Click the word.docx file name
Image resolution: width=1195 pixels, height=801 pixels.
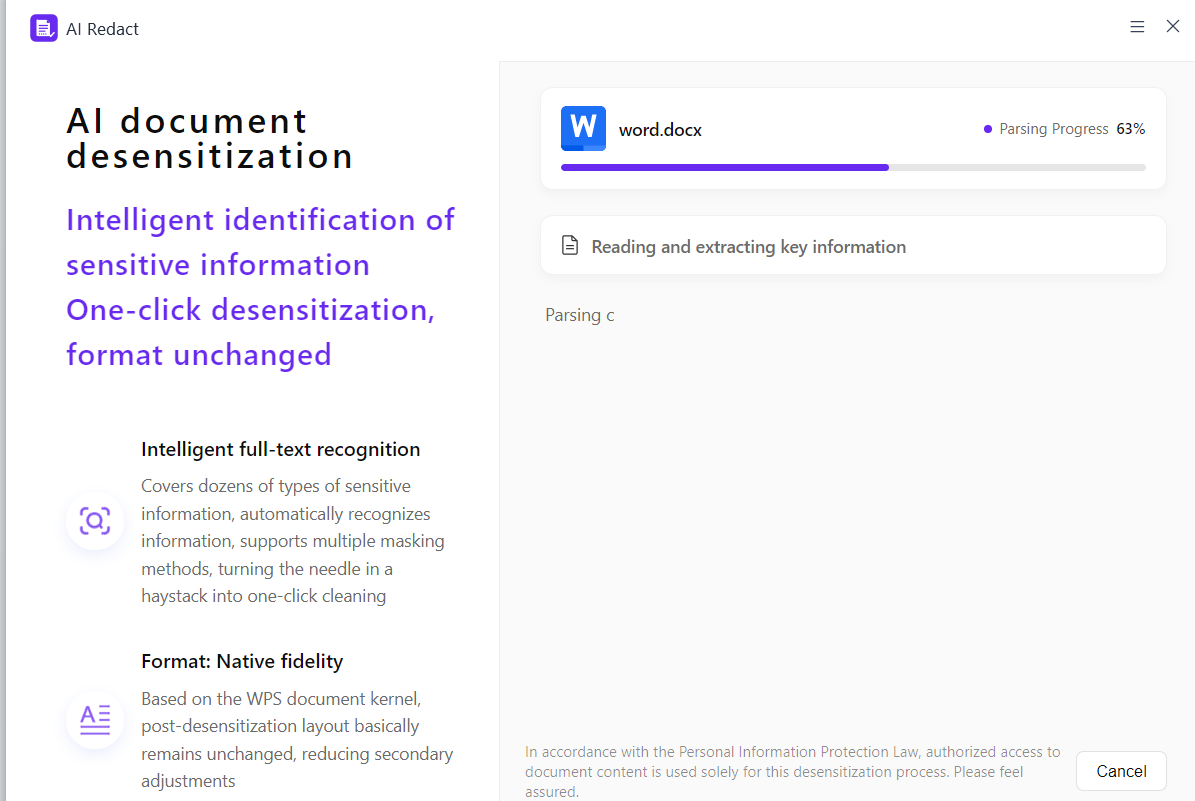pos(660,130)
